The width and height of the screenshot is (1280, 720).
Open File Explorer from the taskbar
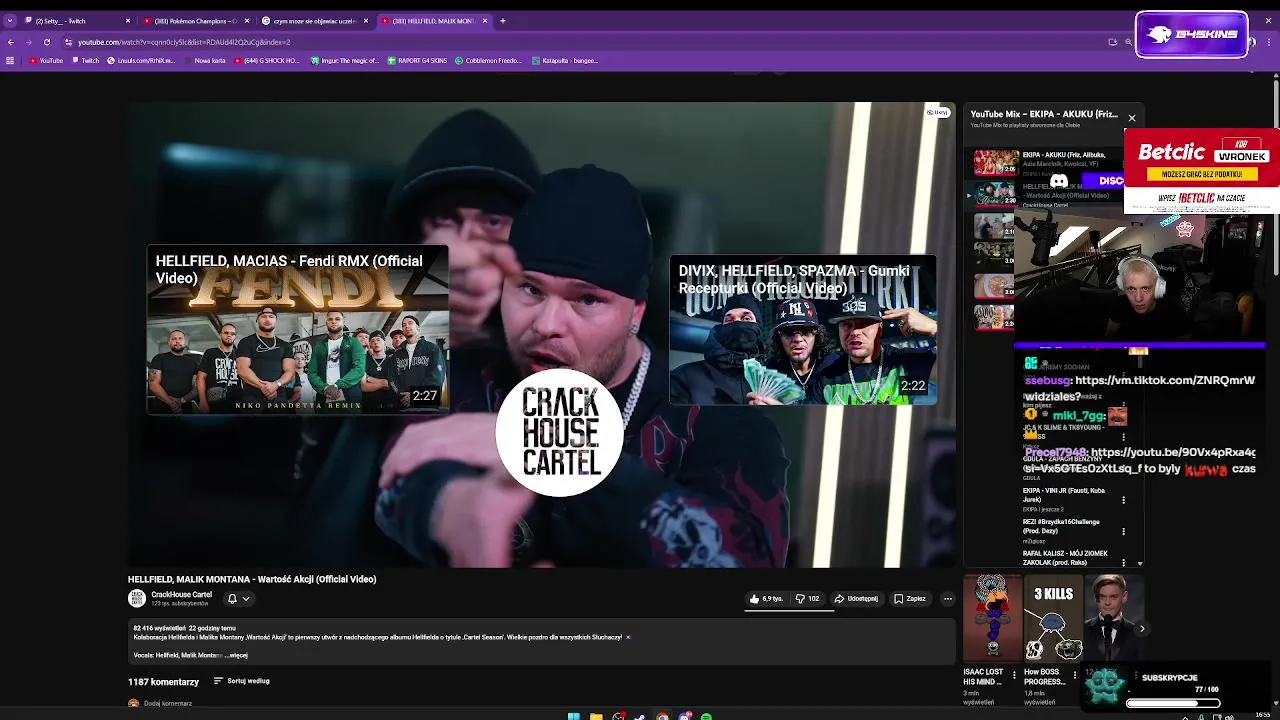pos(596,716)
